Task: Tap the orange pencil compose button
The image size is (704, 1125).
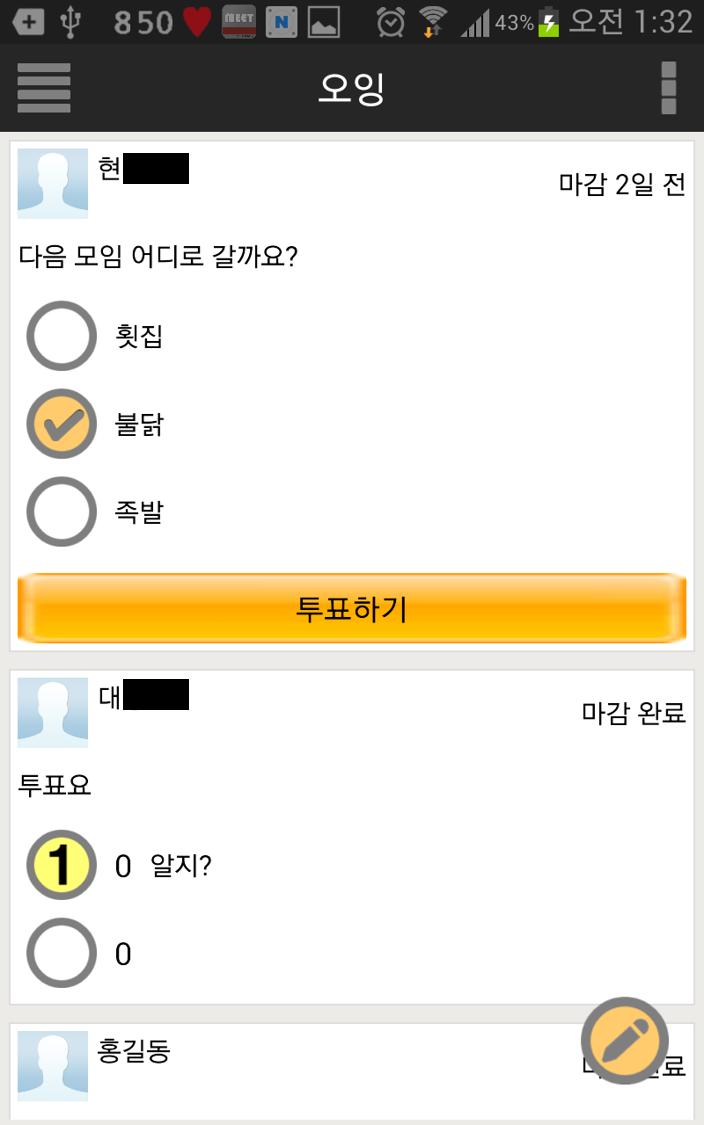Action: [x=624, y=1040]
